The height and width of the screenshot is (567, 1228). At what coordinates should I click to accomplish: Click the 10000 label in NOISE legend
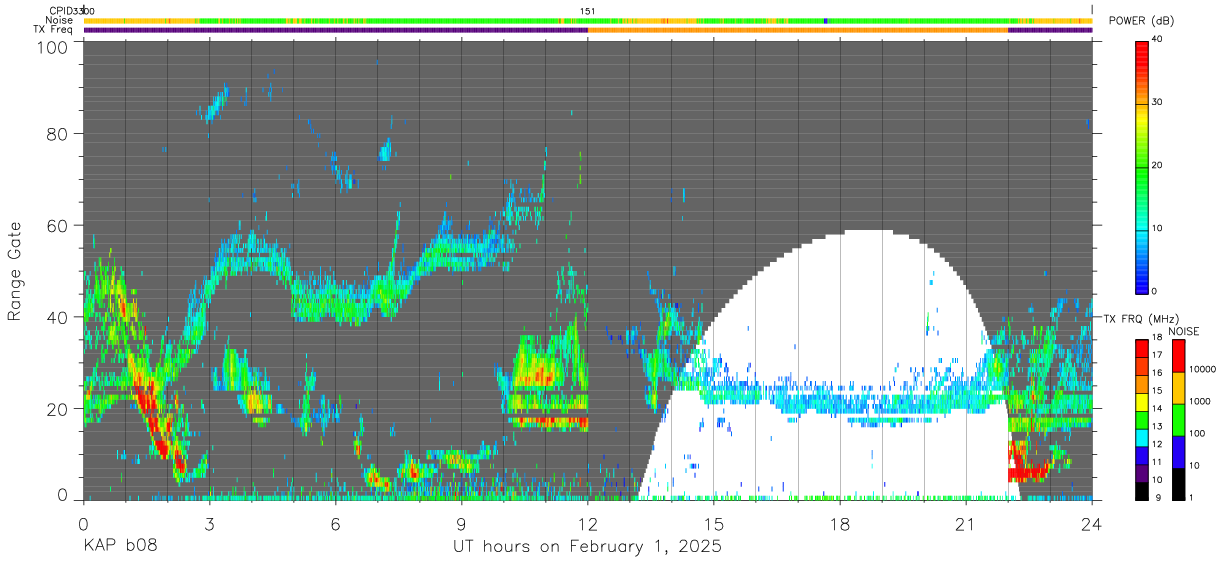pyautogui.click(x=1201, y=370)
